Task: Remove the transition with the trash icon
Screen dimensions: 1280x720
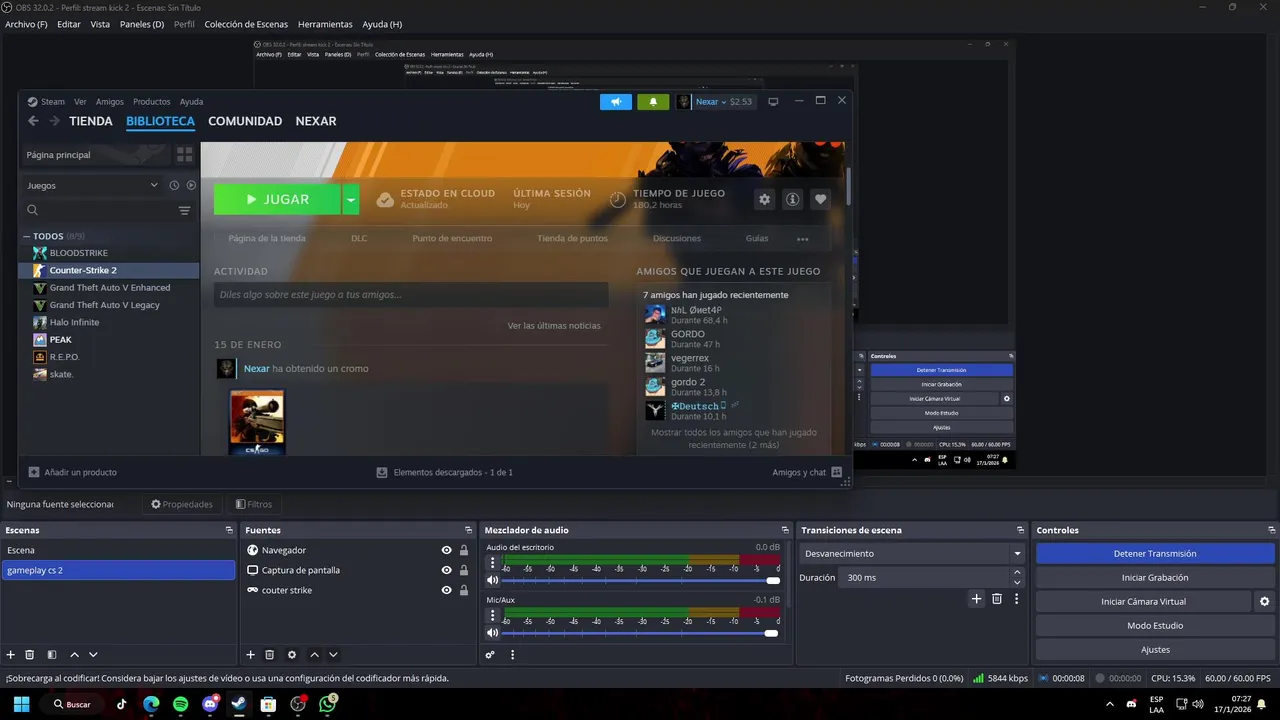Action: tap(997, 599)
